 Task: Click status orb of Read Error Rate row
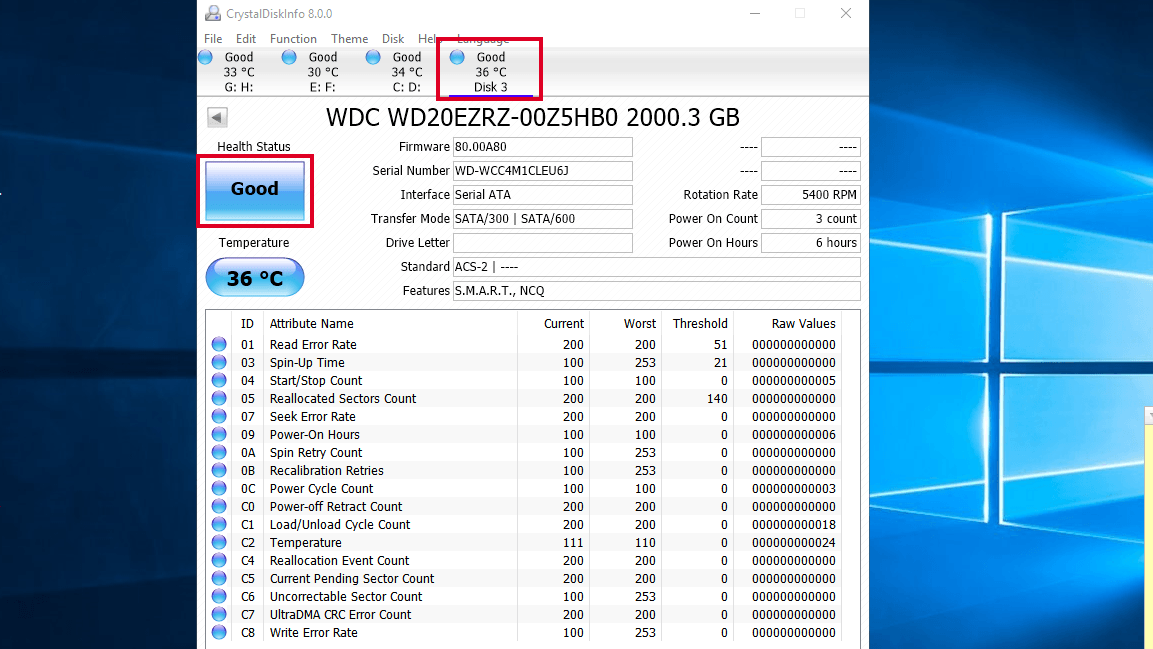pyautogui.click(x=219, y=344)
